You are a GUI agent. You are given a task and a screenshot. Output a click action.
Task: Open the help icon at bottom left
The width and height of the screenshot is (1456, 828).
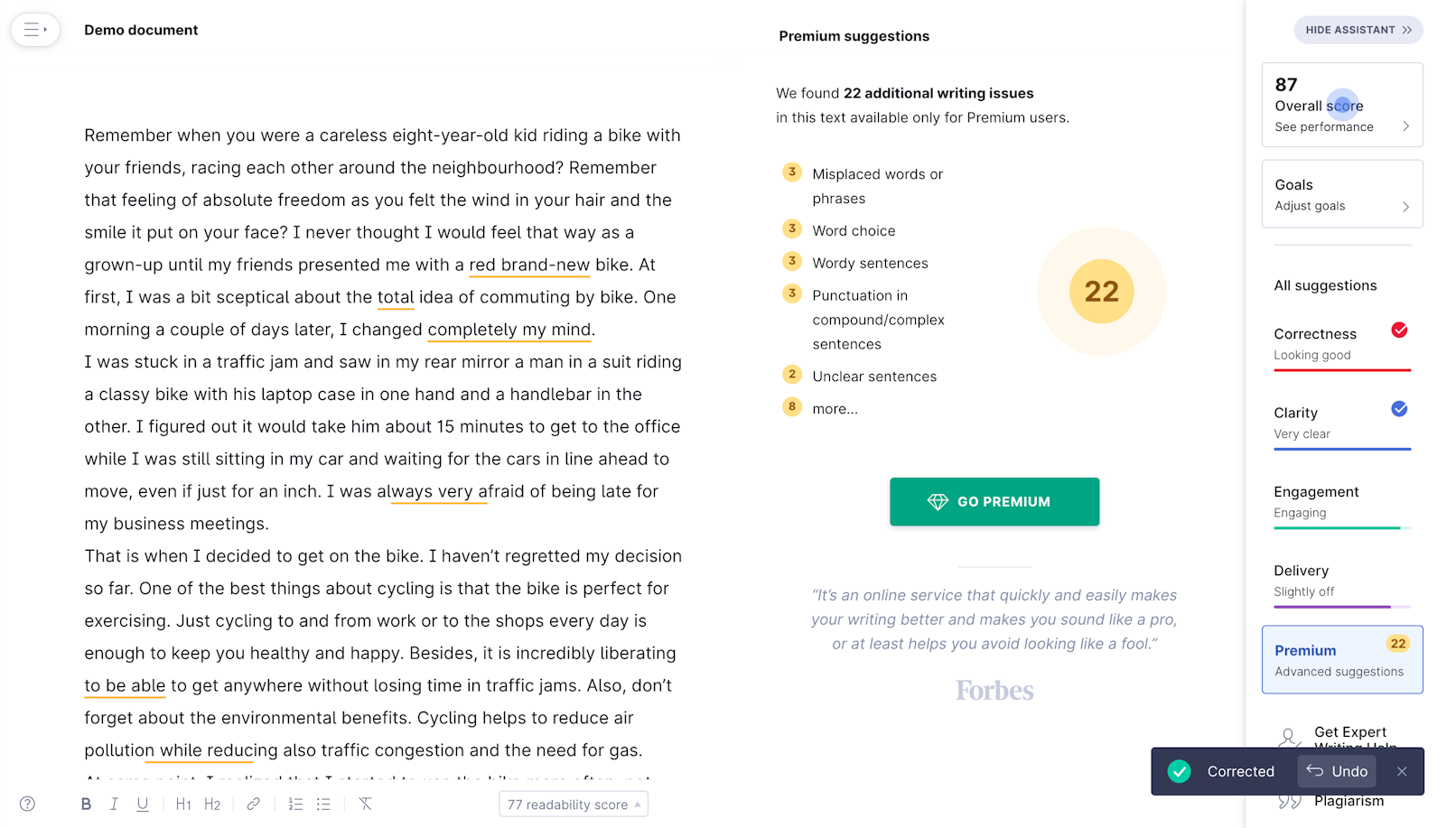(27, 803)
